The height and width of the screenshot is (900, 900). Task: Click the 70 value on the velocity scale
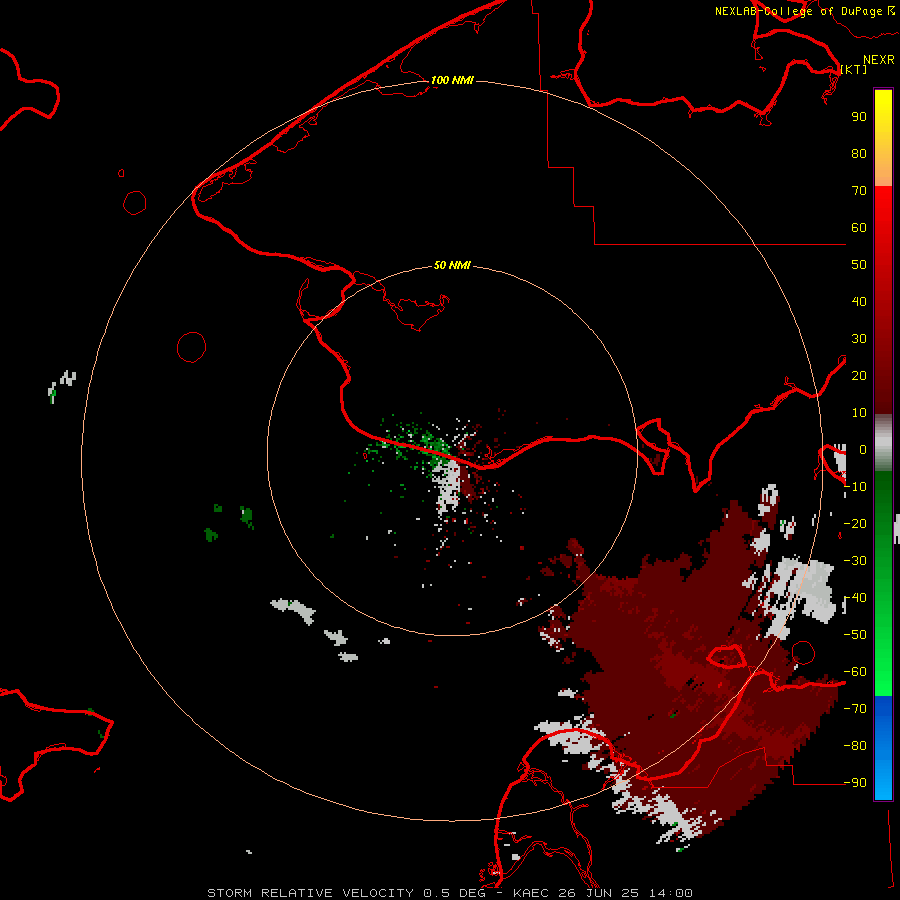pos(859,191)
